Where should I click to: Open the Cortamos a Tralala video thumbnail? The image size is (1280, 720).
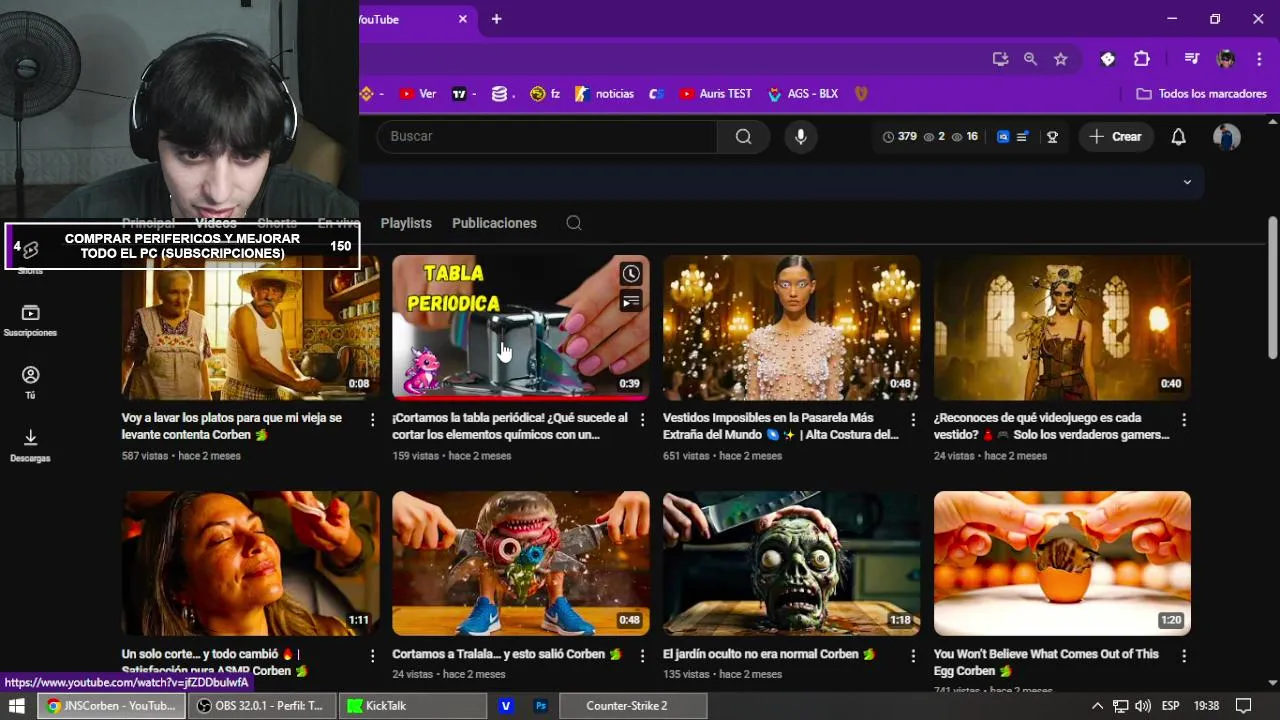[521, 563]
